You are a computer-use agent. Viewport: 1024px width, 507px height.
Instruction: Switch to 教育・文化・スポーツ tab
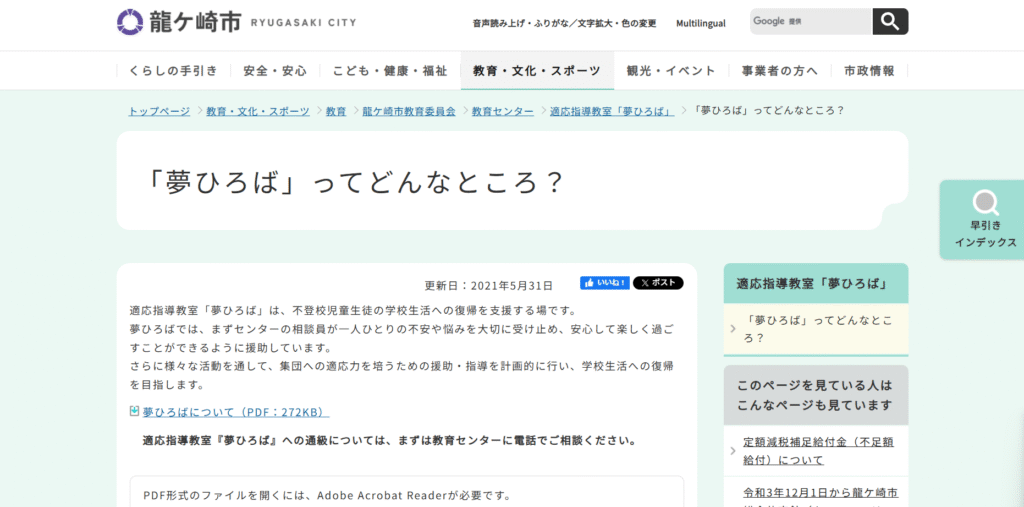[x=537, y=71]
